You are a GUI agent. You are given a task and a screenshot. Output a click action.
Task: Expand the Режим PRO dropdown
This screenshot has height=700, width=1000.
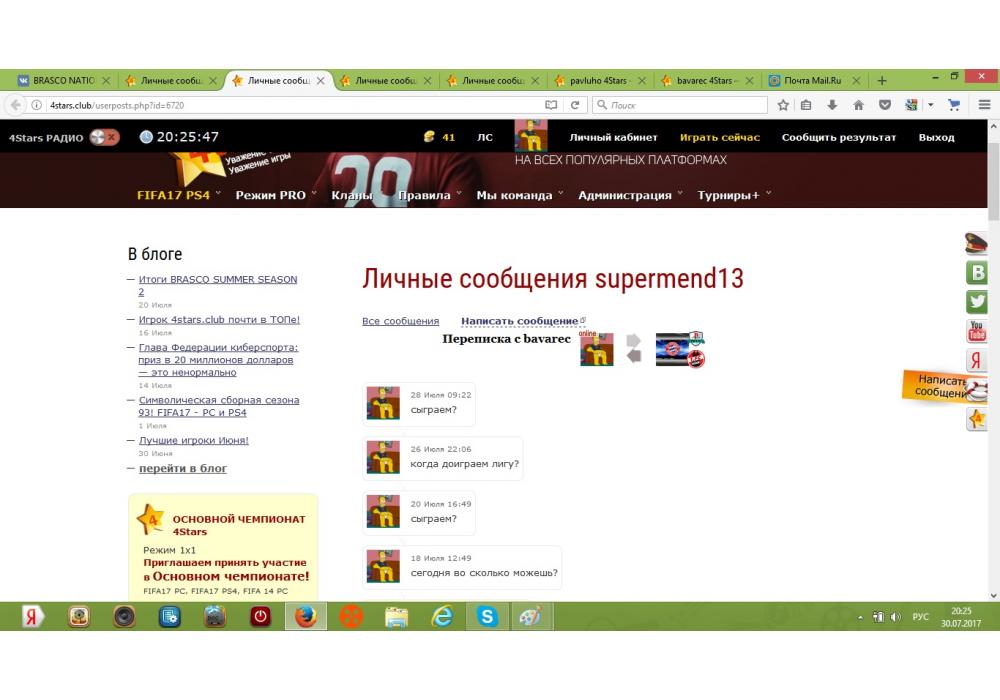[275, 195]
